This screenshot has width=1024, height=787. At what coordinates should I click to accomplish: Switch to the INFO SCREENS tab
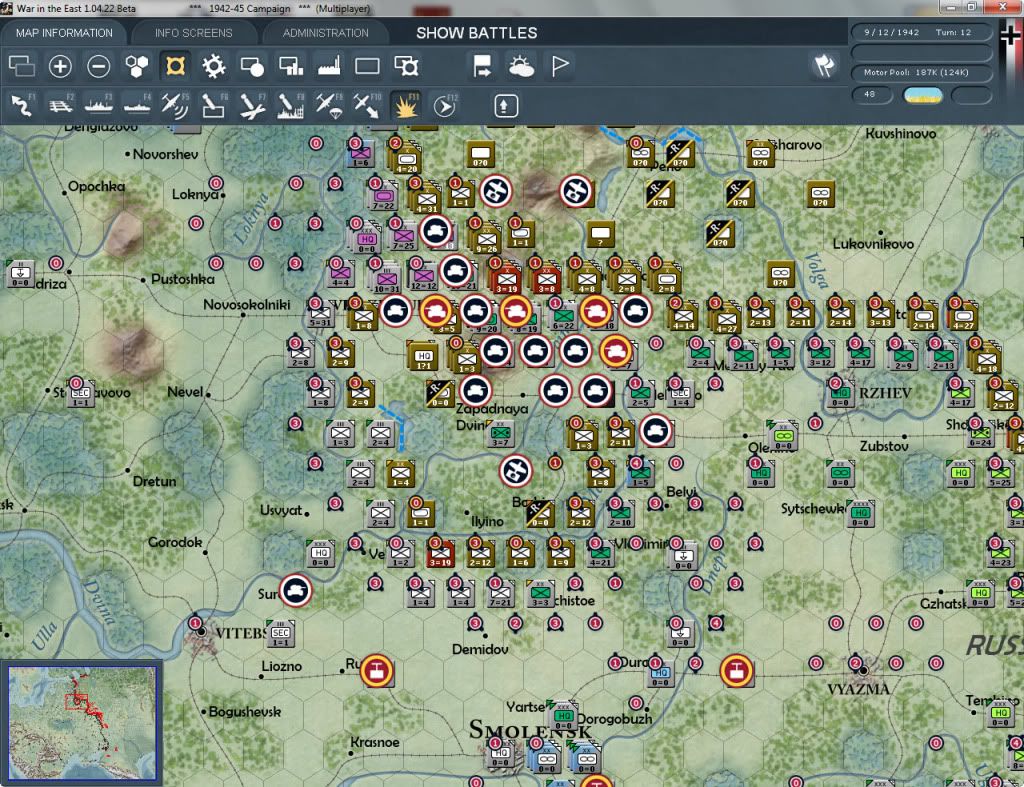(x=193, y=33)
